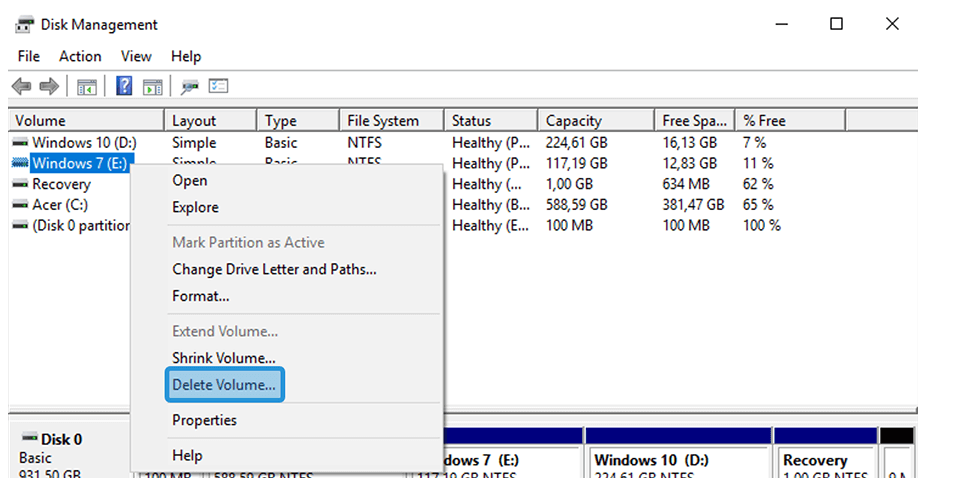Click the 381,47 GB free space cell
Image resolution: width=958 pixels, height=503 pixels.
(693, 205)
